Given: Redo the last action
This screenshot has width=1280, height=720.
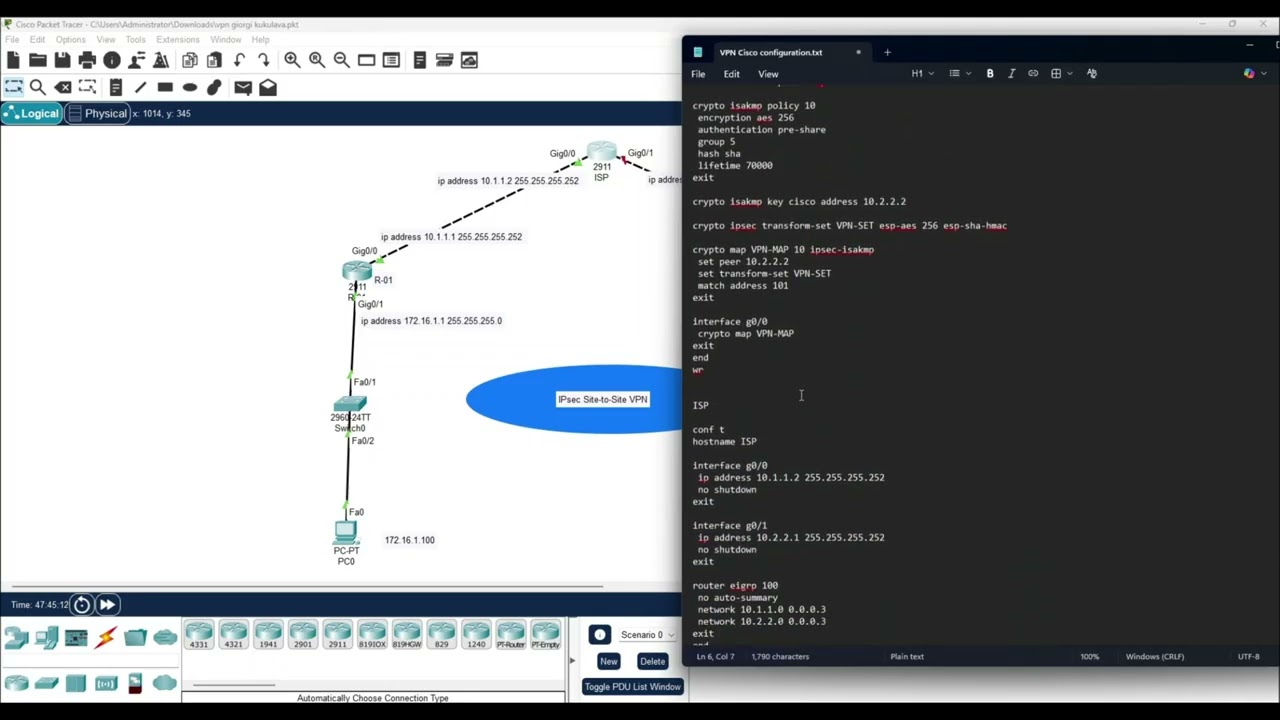Looking at the screenshot, I should [263, 61].
